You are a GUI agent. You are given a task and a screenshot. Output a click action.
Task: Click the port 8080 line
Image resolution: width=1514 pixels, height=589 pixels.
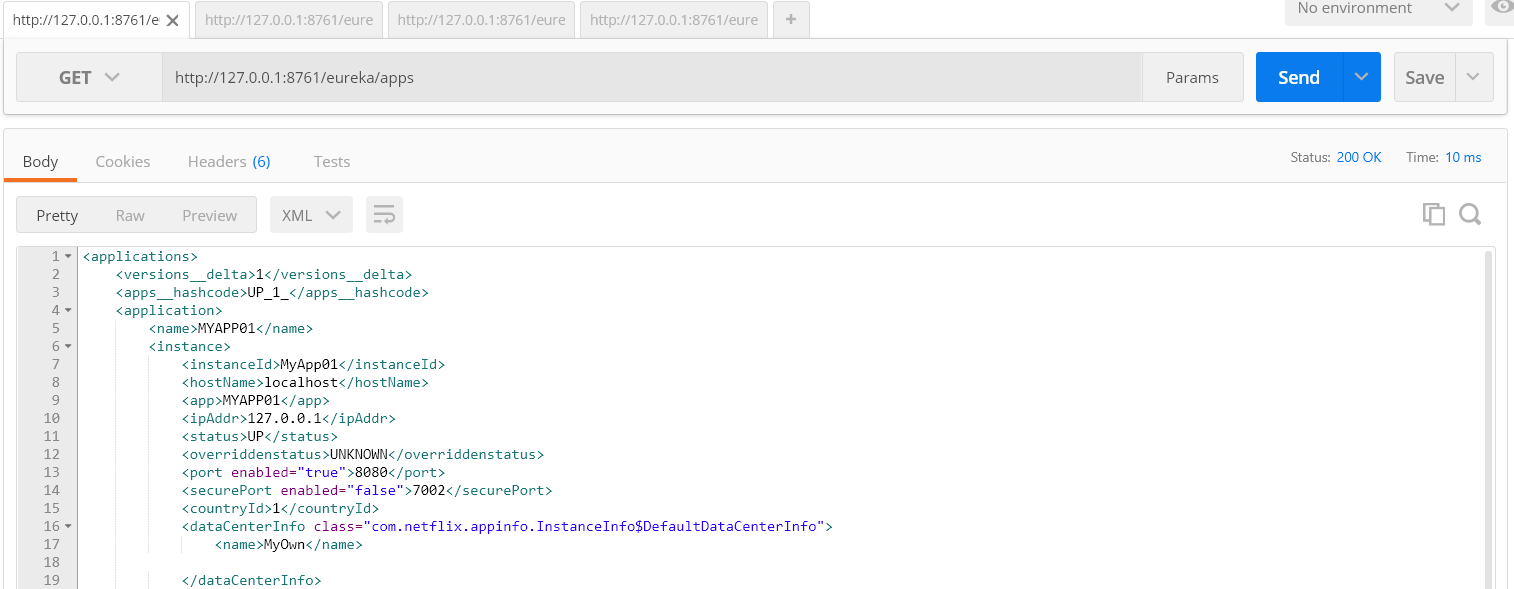coord(313,473)
